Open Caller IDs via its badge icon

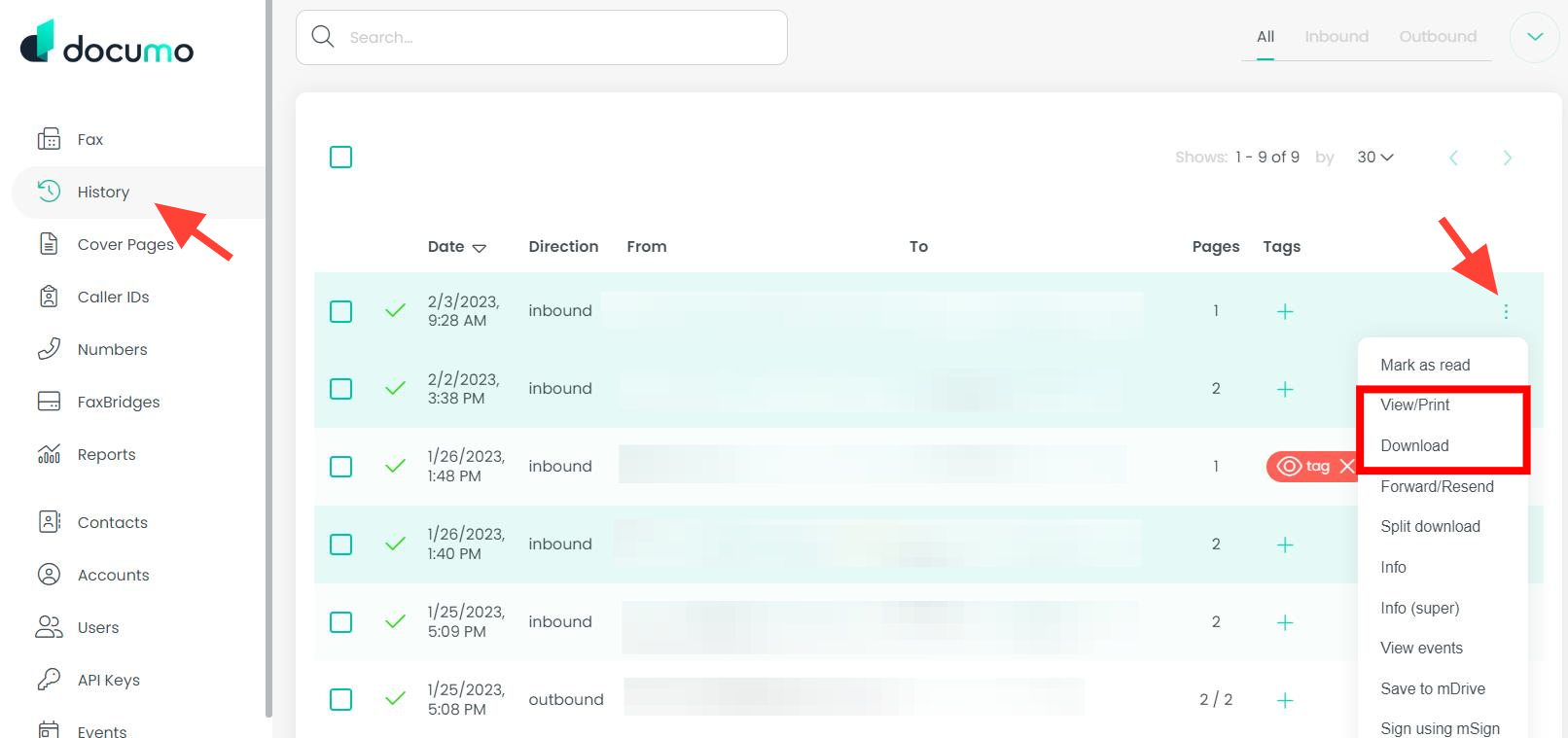(49, 297)
